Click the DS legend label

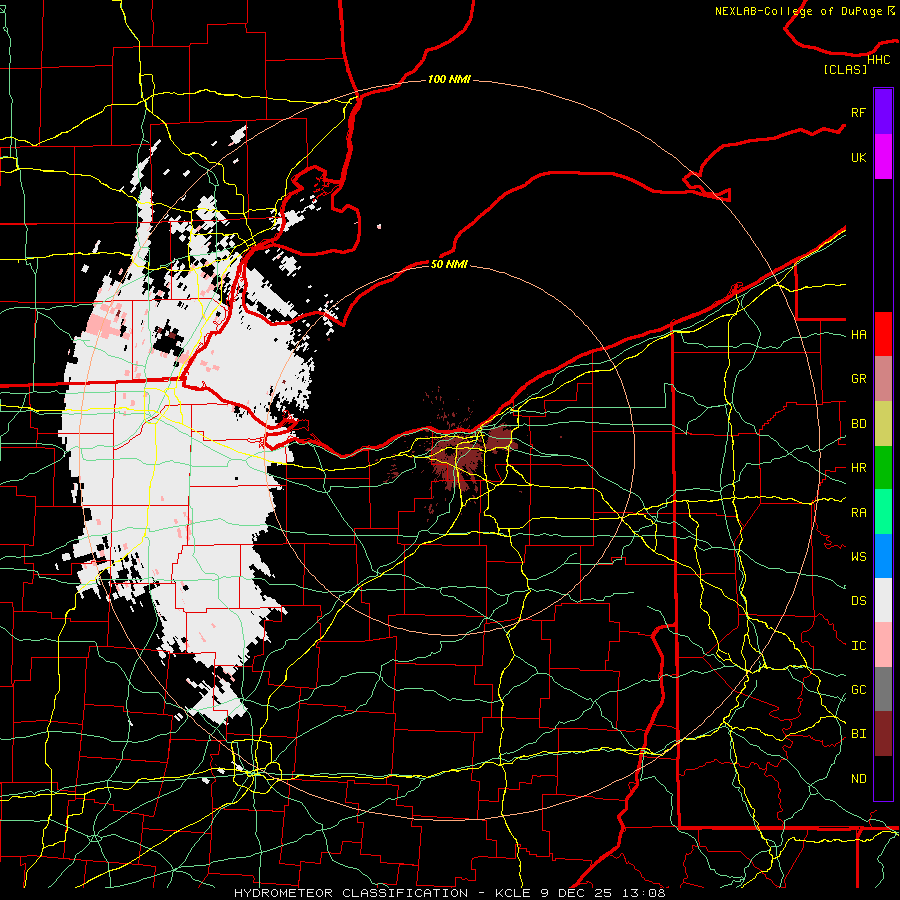(858, 601)
